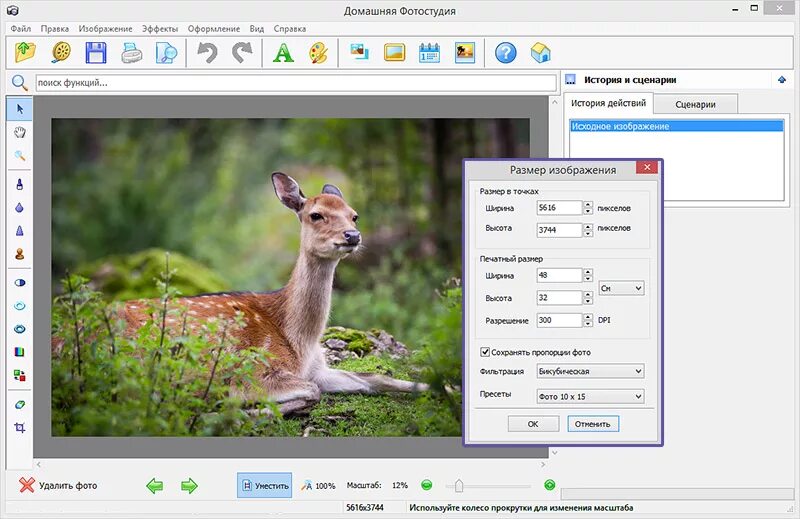Open the 'Эффекты' menu
Image resolution: width=800 pixels, height=519 pixels.
(160, 29)
